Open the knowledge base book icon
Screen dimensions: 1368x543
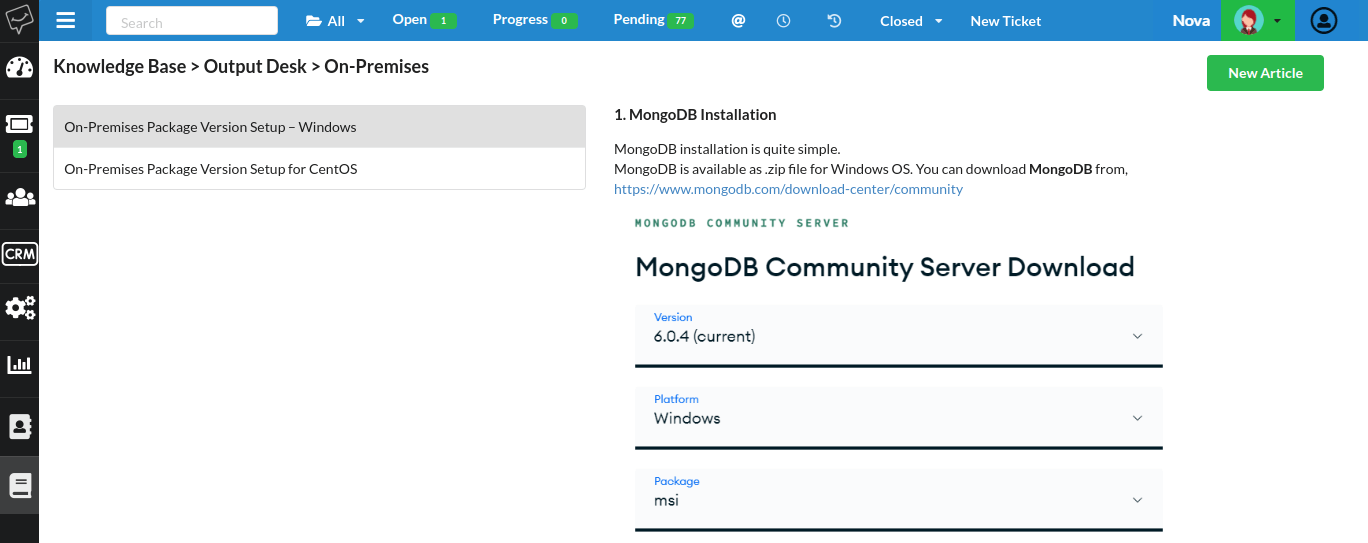tap(19, 486)
